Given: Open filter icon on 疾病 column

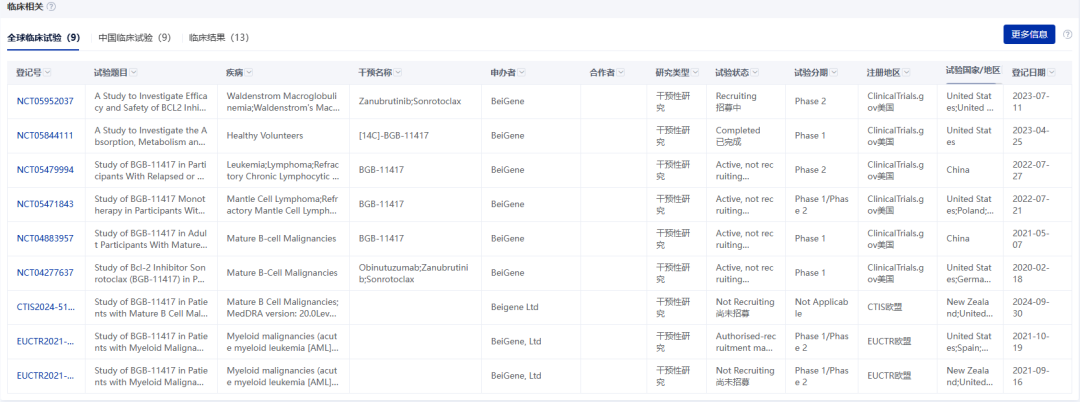Looking at the screenshot, I should click(249, 73).
